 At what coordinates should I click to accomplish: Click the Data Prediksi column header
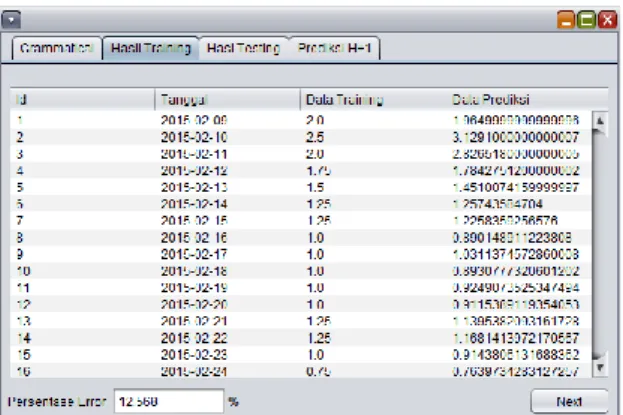(x=528, y=99)
